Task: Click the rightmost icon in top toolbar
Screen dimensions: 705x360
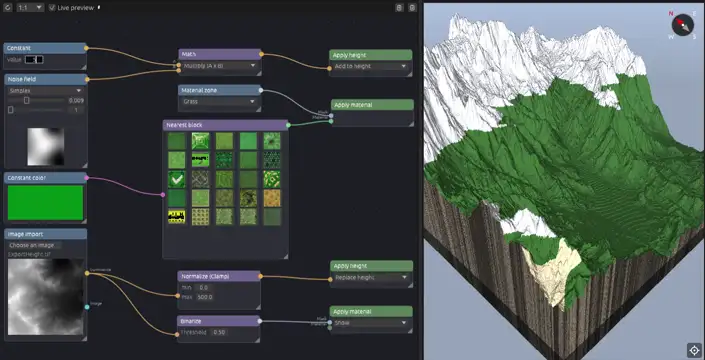Action: pyautogui.click(x=412, y=8)
